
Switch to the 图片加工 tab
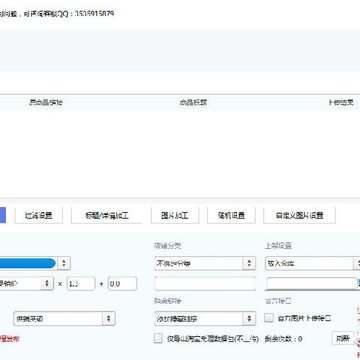175,215
